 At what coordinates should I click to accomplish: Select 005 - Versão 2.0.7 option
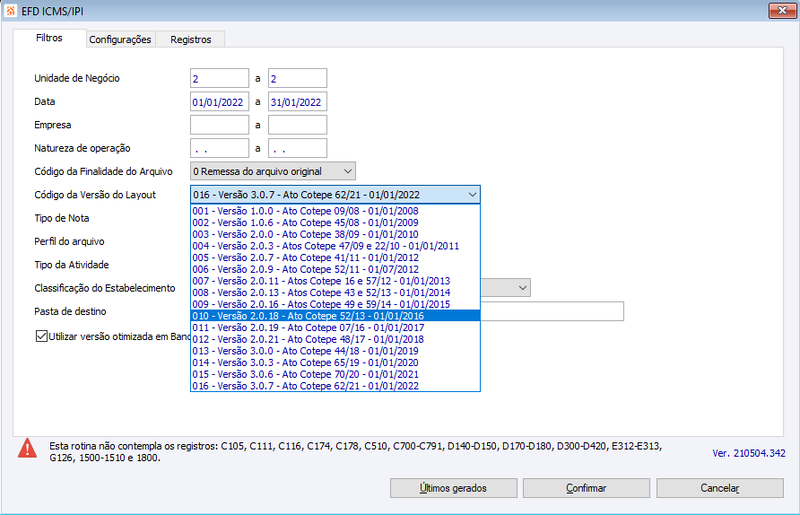pos(335,258)
